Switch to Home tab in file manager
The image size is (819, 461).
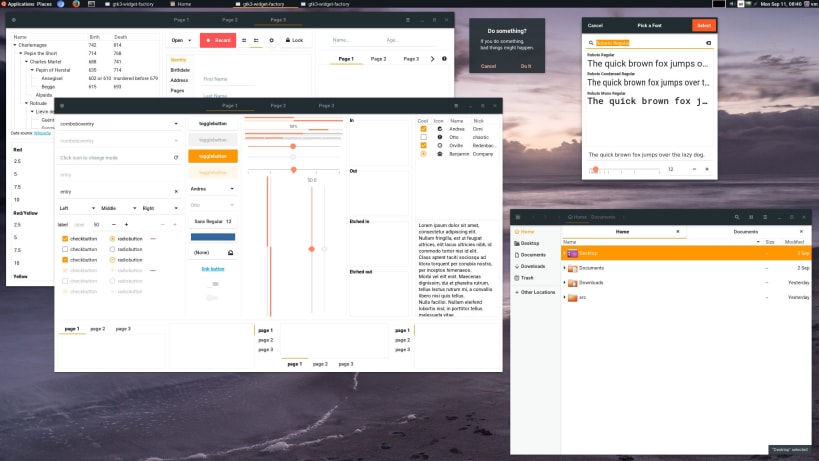(623, 232)
